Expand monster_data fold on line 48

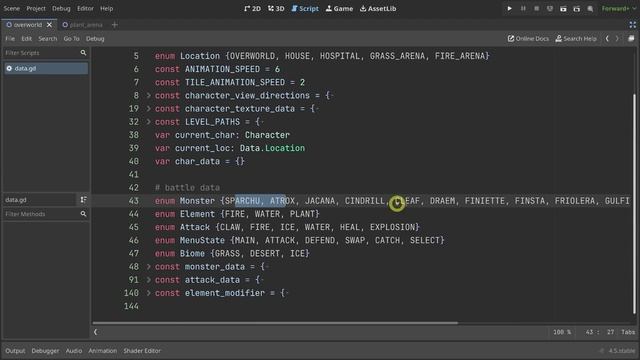(149, 267)
